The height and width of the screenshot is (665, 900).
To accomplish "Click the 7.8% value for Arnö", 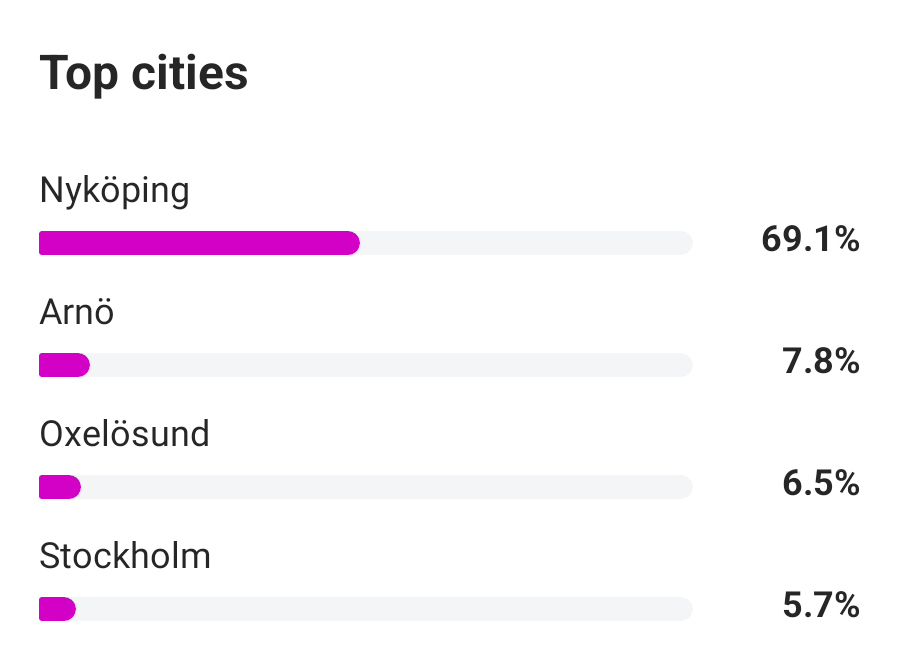I will coord(821,362).
